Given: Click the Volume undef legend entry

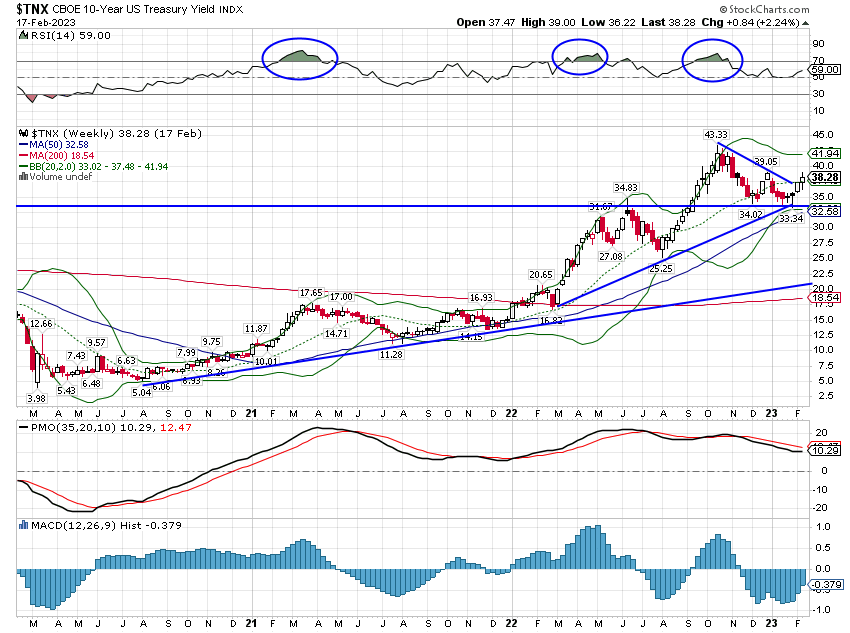Looking at the screenshot, I should [60, 177].
